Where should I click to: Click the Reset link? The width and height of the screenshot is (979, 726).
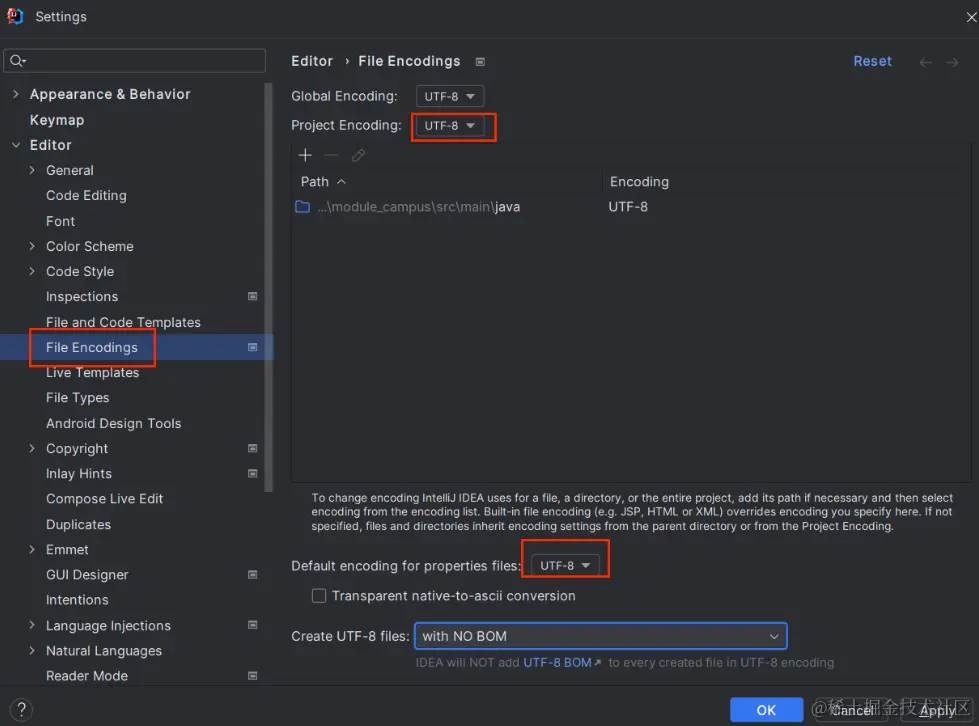tap(872, 61)
